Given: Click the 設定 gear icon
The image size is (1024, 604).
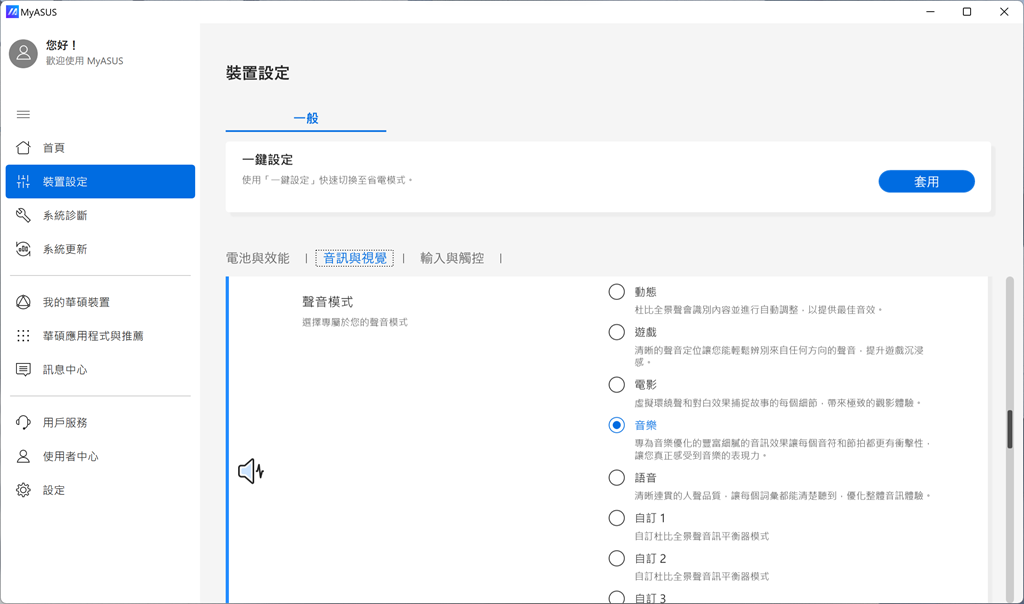Looking at the screenshot, I should (23, 490).
